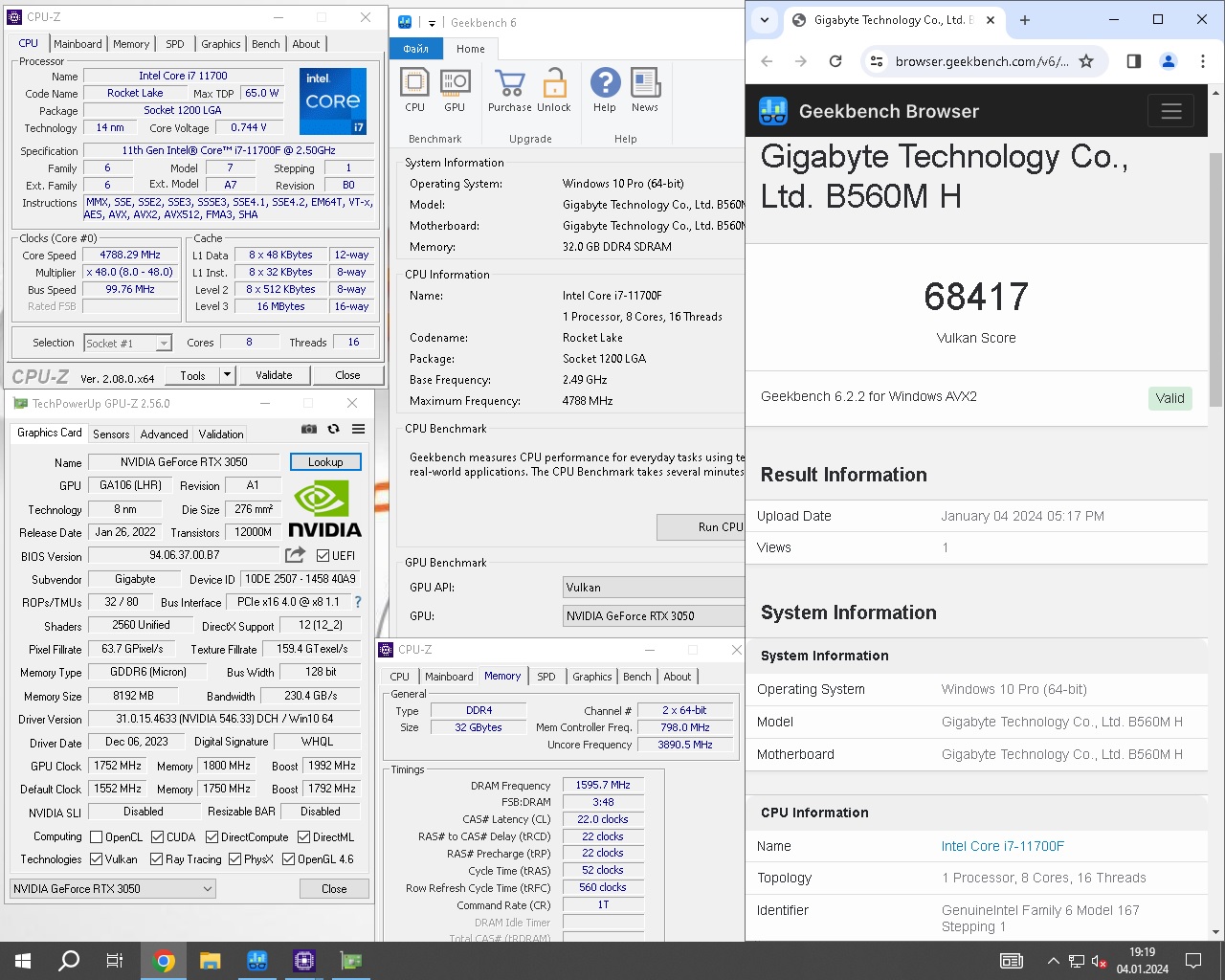Switch to the Bench tab in top CPU-Z window
The image size is (1225, 980).
(x=266, y=44)
